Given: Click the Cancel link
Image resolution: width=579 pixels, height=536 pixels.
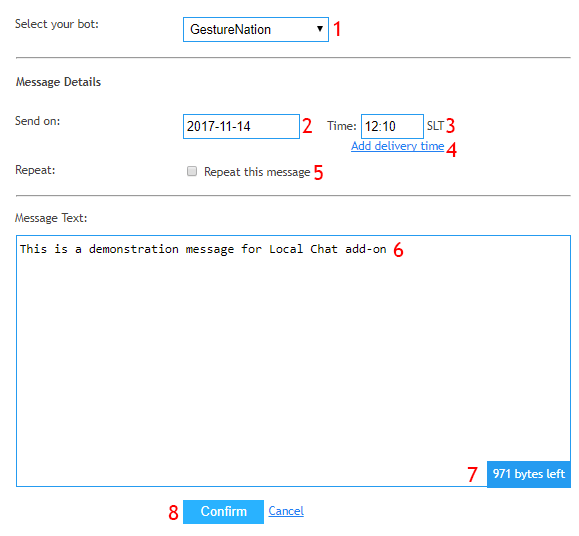Looking at the screenshot, I should tap(286, 511).
